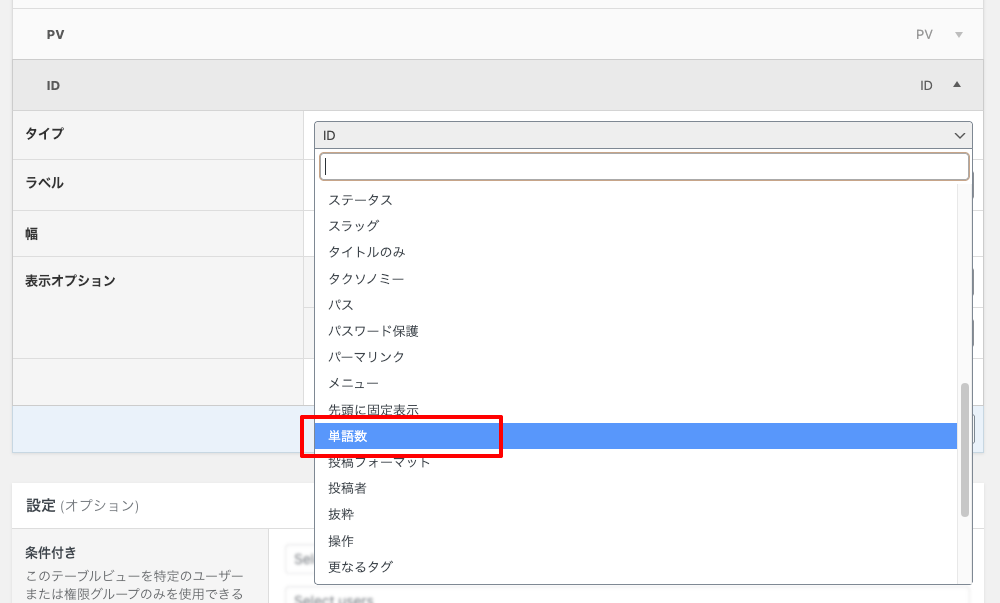The width and height of the screenshot is (1000, 603).
Task: Choose タイトルのみ option
Action: (x=367, y=252)
